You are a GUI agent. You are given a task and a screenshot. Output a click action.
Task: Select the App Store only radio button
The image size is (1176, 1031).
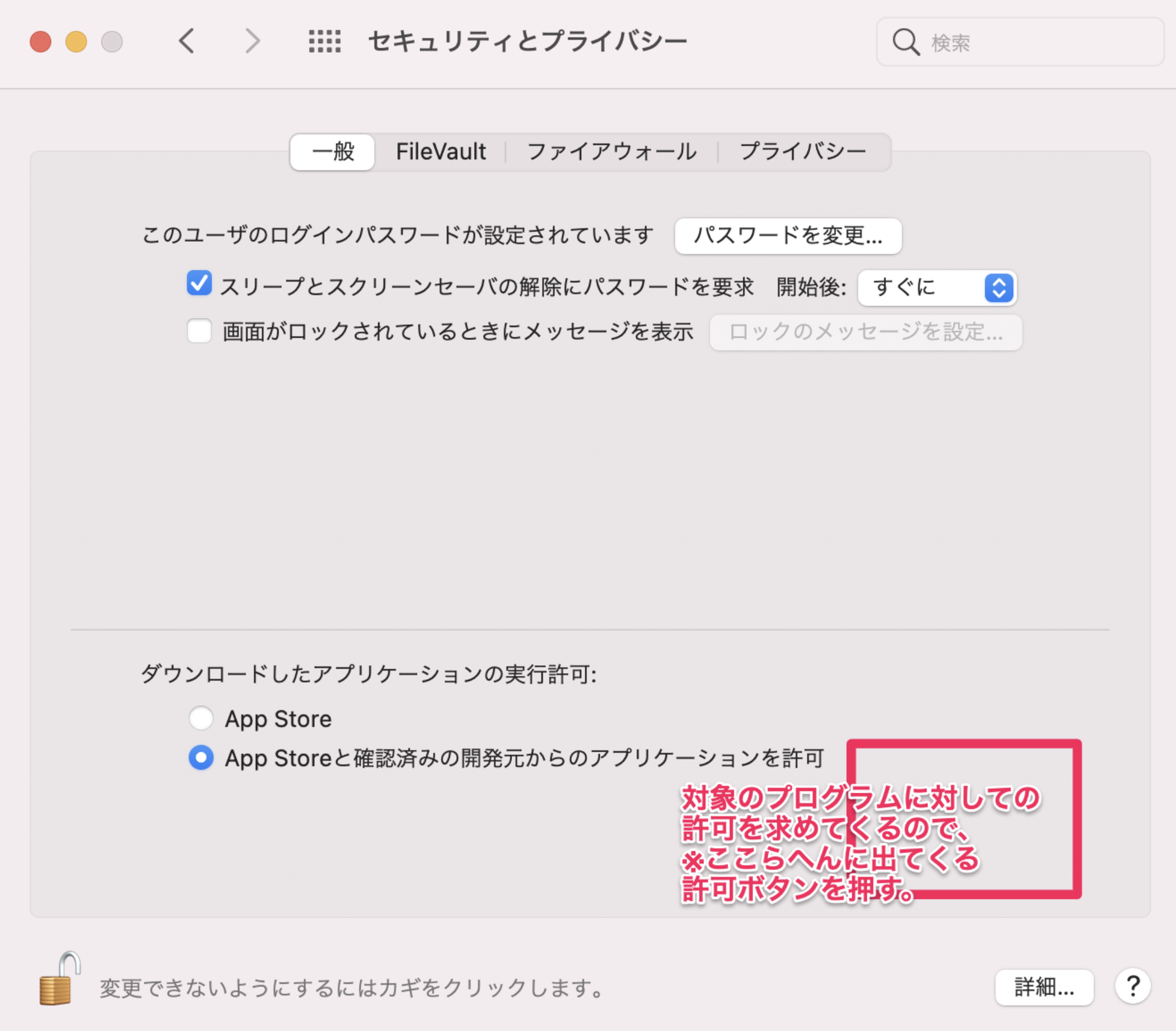coord(201,719)
